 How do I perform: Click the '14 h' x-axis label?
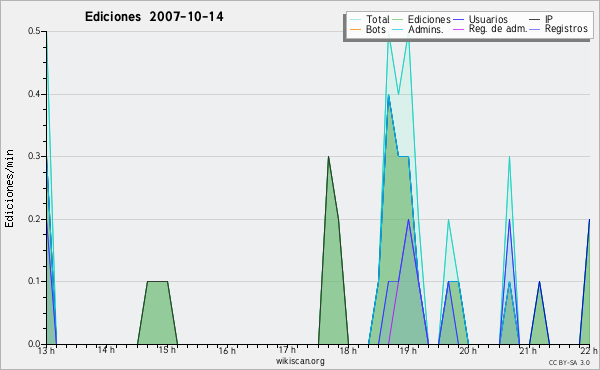coord(106,350)
